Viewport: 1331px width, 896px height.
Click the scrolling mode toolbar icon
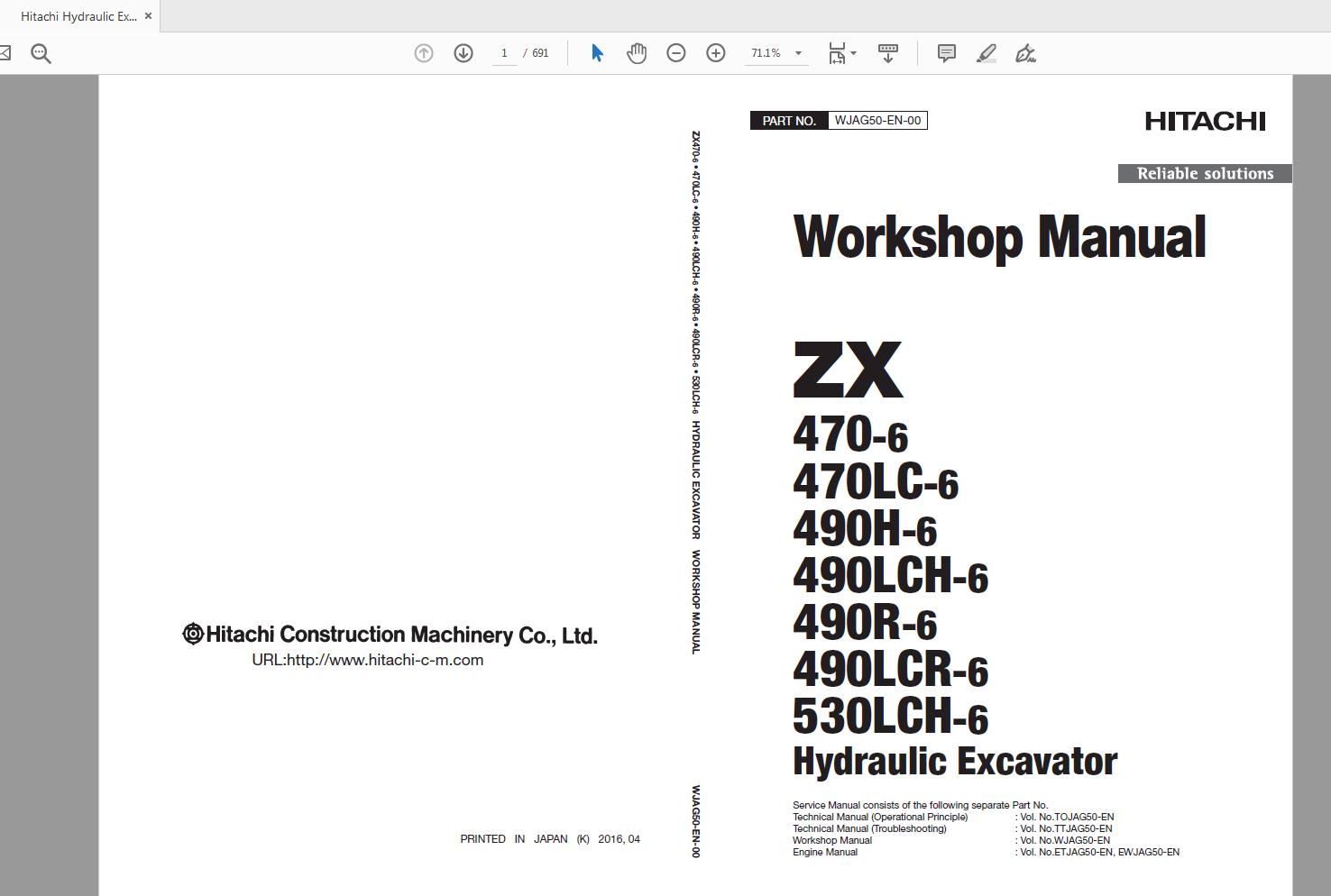click(888, 53)
